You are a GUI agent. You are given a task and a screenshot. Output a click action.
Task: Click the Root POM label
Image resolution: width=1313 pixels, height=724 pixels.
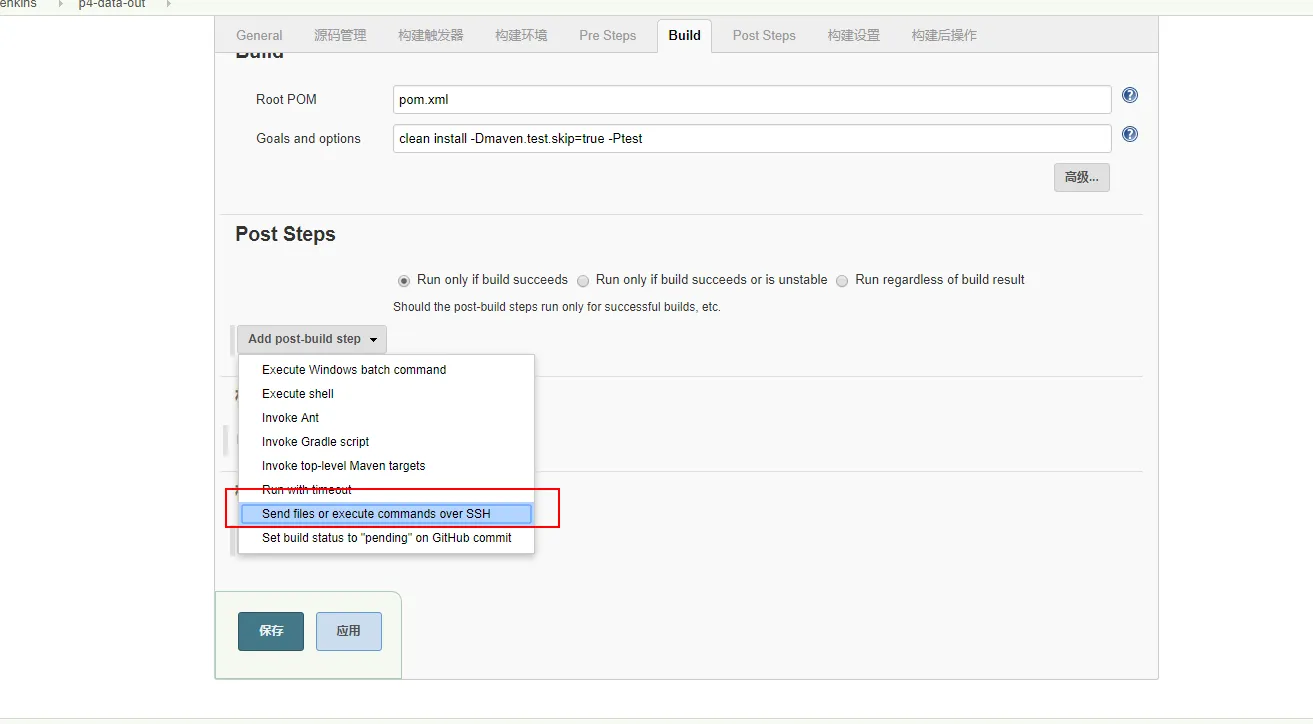tap(286, 100)
